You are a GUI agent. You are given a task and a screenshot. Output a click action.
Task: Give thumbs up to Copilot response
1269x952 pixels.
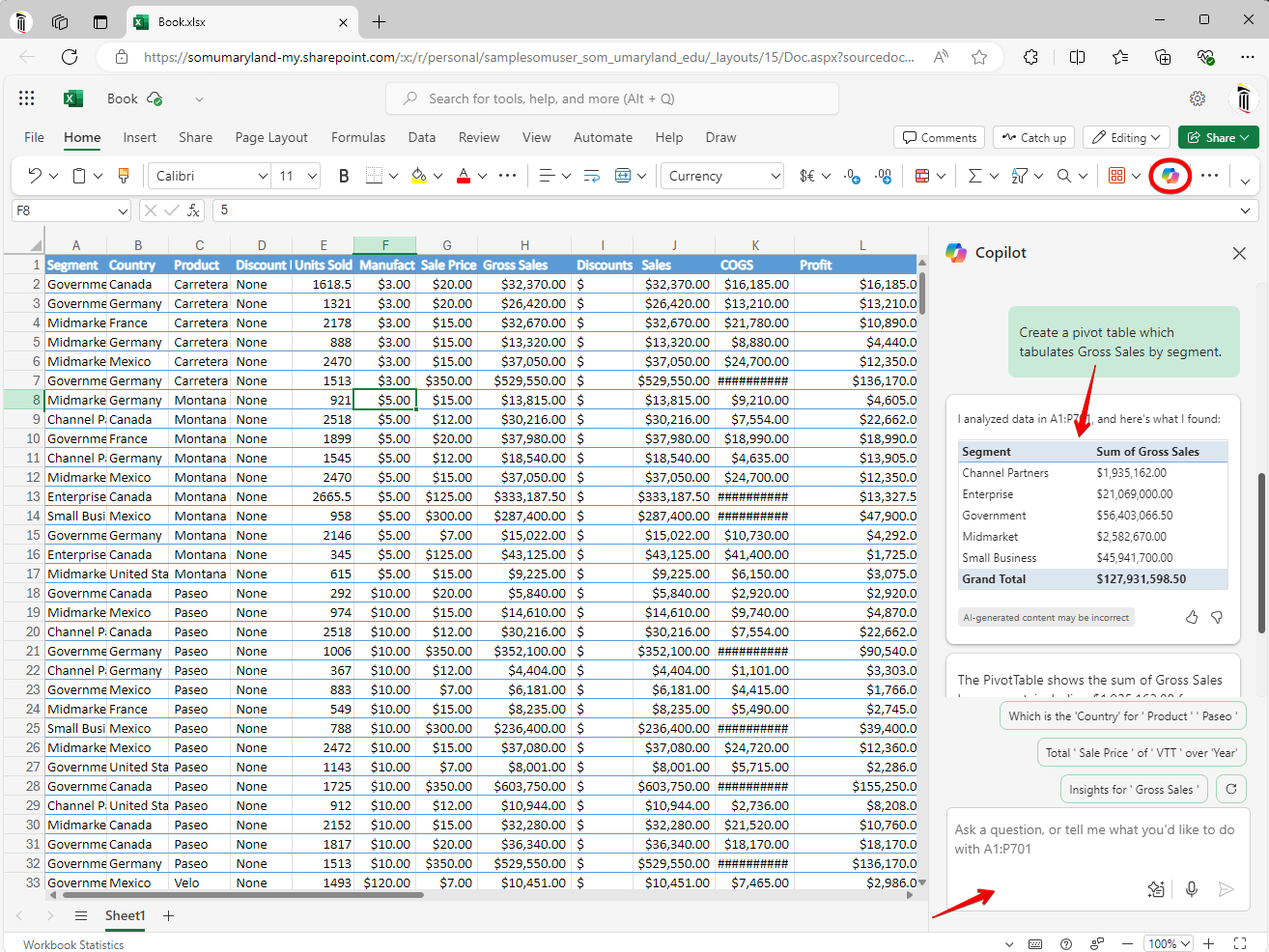click(1192, 617)
